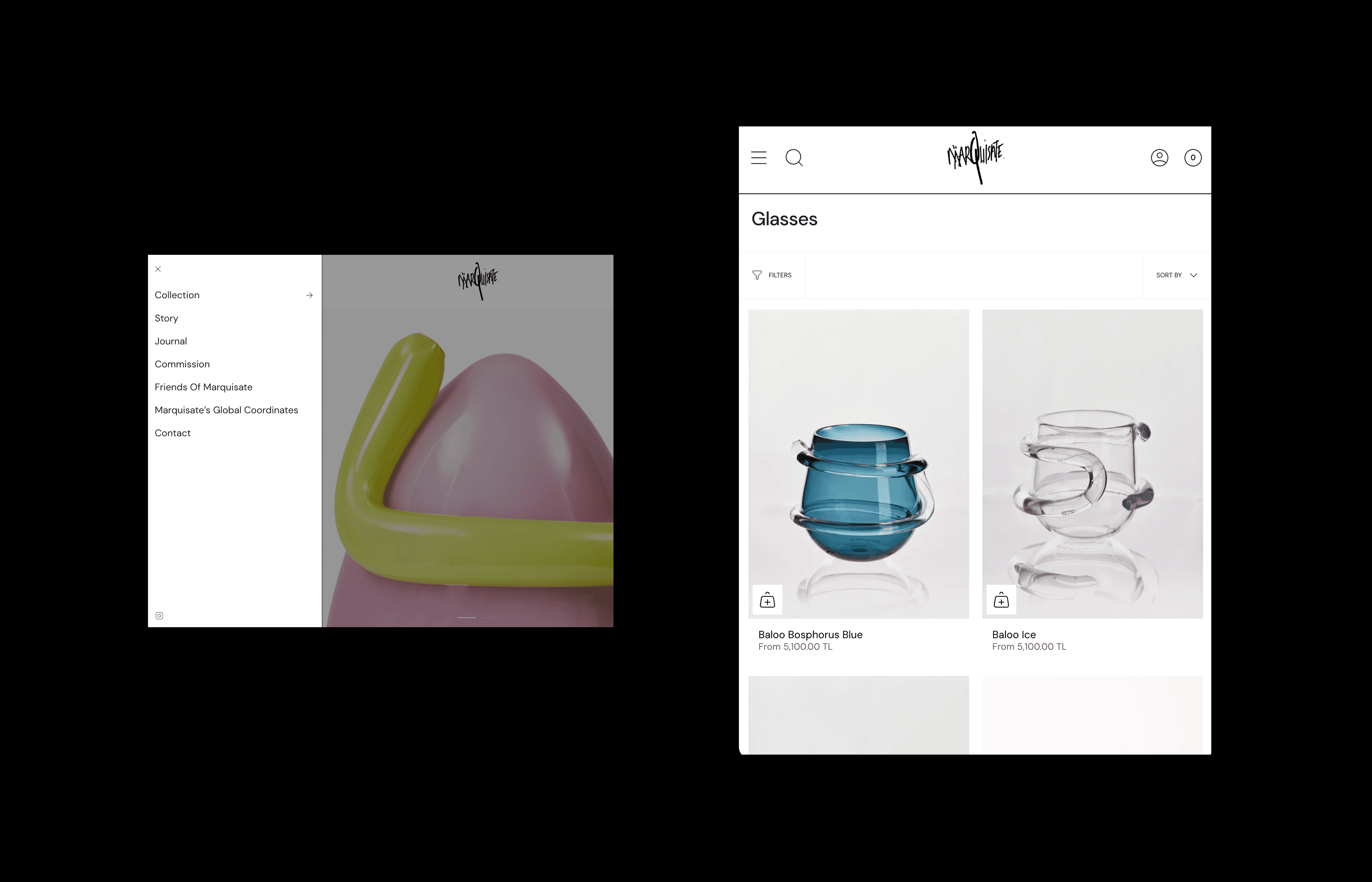Quick add Baloo Ice to bag
This screenshot has width=1372, height=882.
coord(1001,600)
